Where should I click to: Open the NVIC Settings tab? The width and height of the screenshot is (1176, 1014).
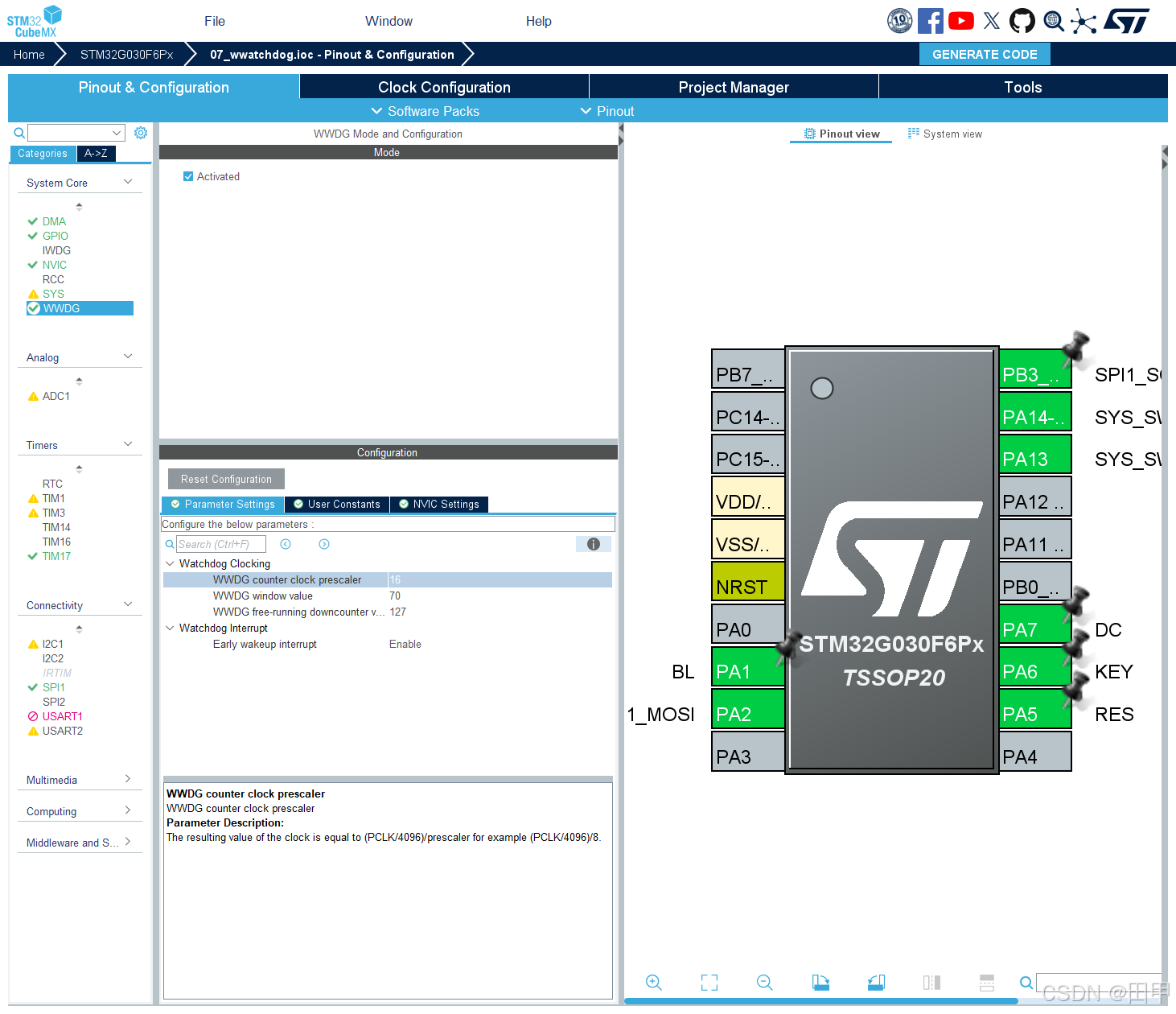[439, 505]
